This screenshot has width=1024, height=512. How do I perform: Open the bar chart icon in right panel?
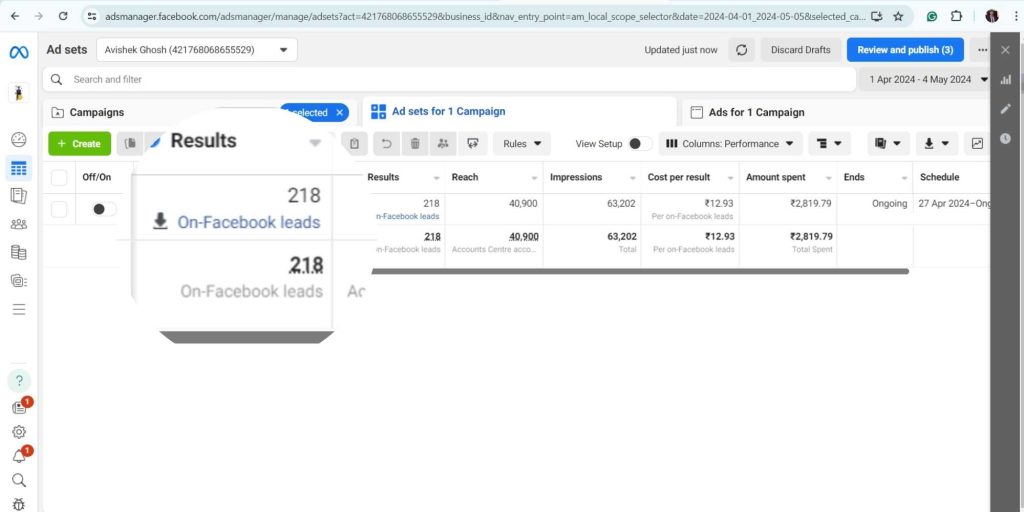[x=1006, y=80]
